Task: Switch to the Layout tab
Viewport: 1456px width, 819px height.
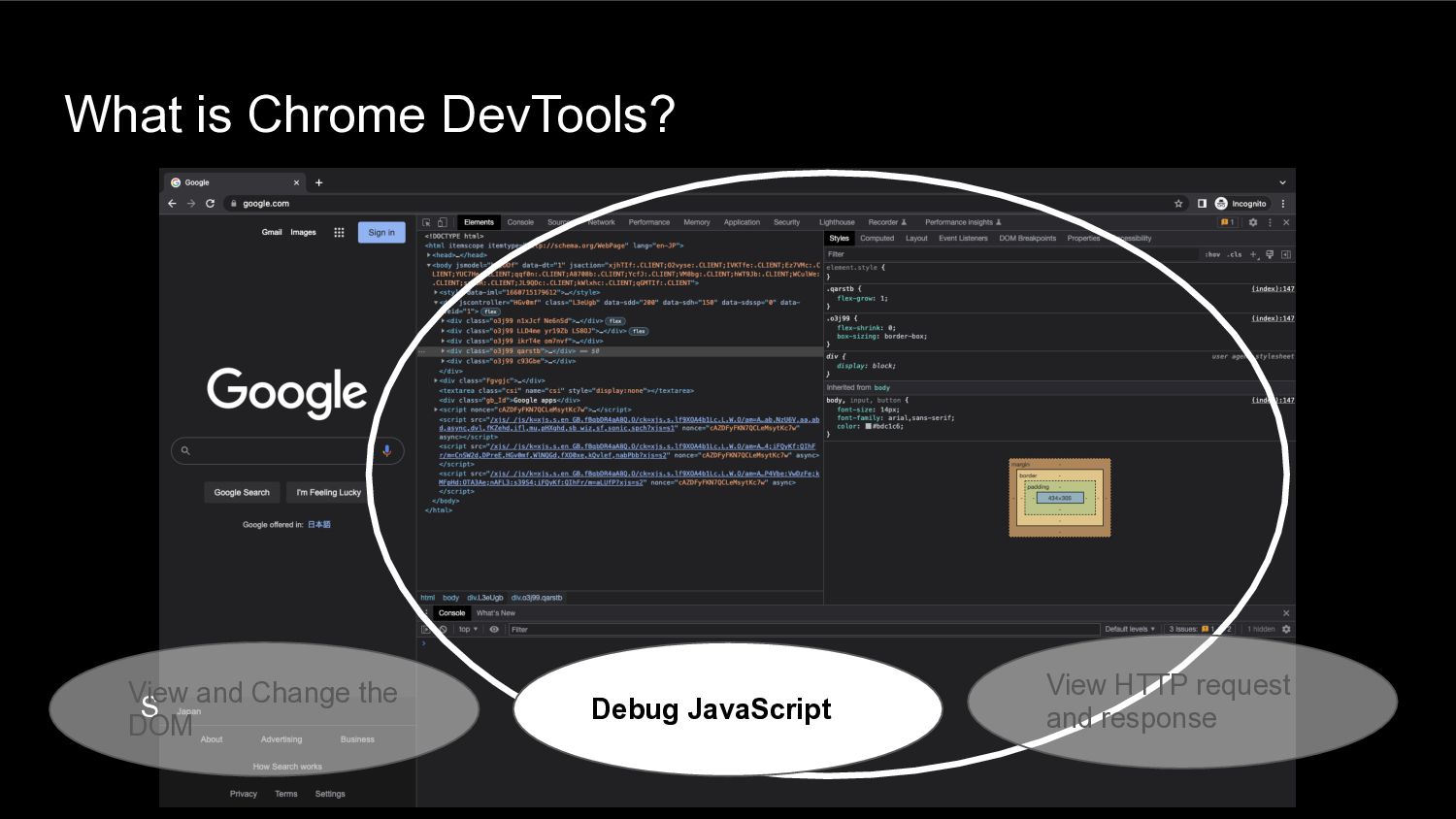Action: coord(916,238)
